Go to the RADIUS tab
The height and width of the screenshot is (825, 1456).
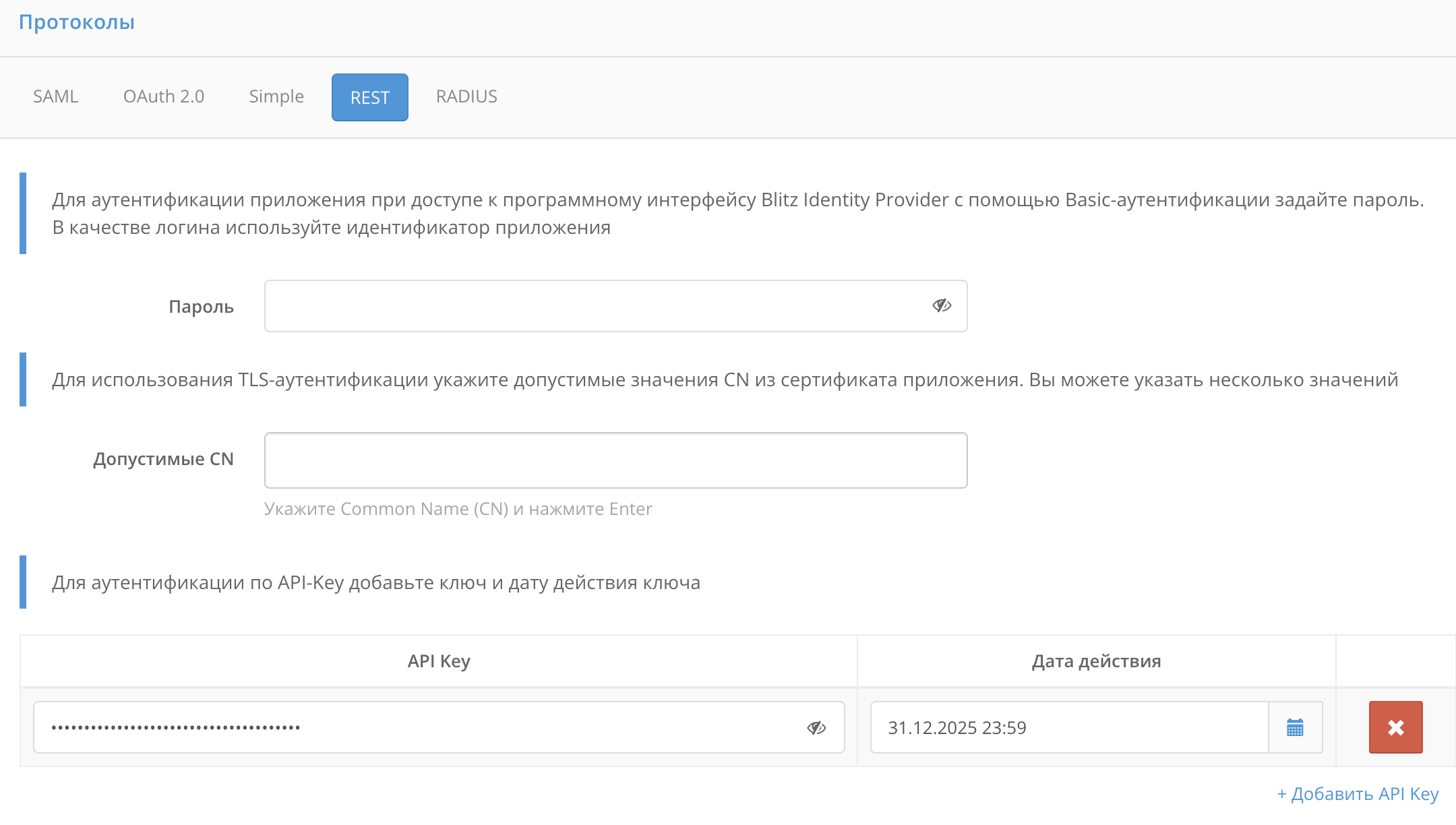[x=466, y=96]
